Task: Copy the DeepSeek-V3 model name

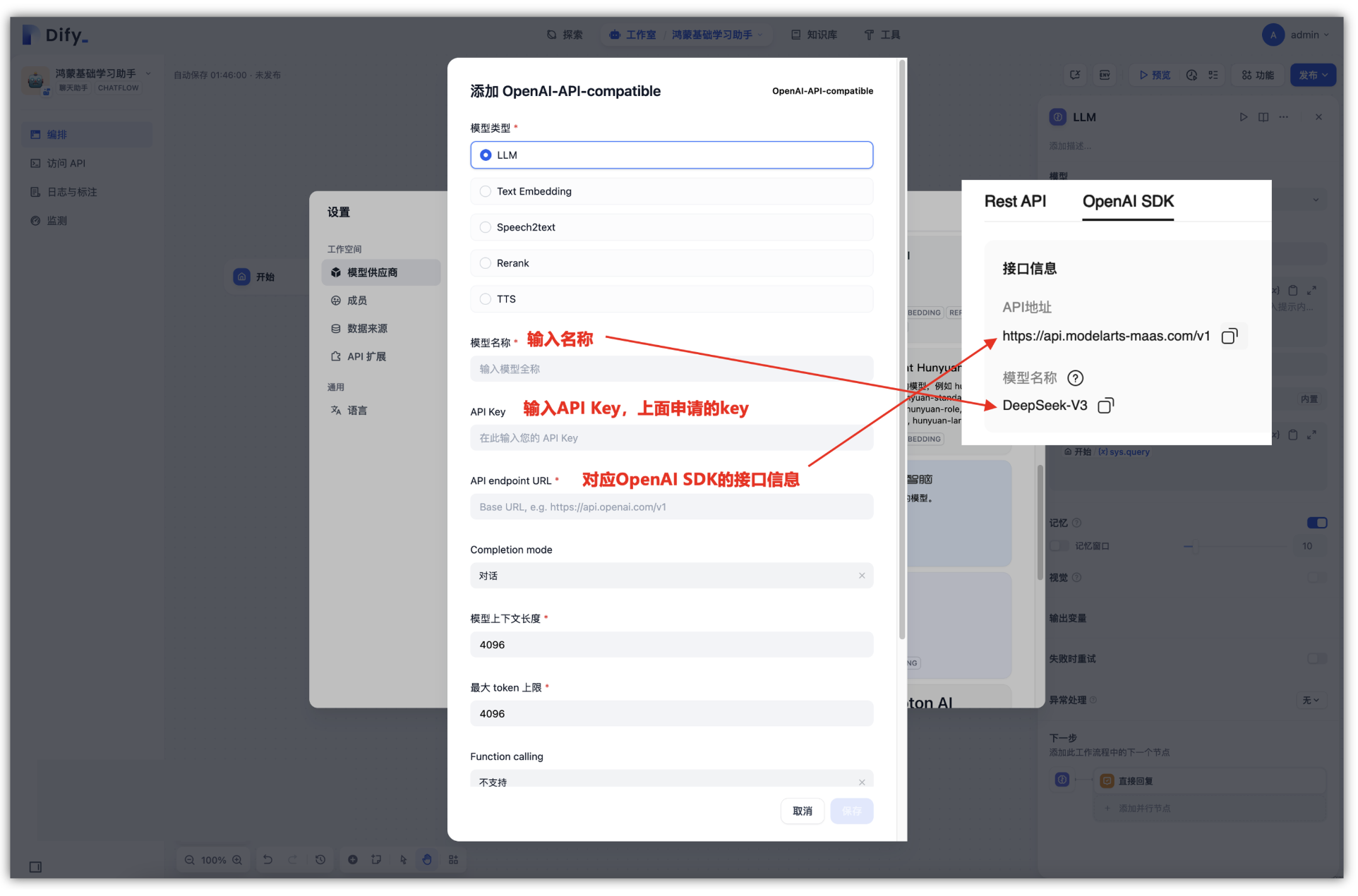Action: click(1105, 406)
